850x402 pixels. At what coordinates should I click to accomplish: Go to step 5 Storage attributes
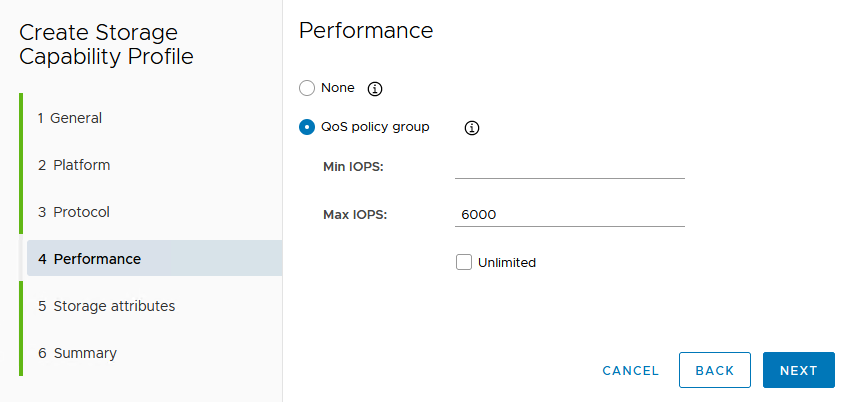click(x=106, y=306)
